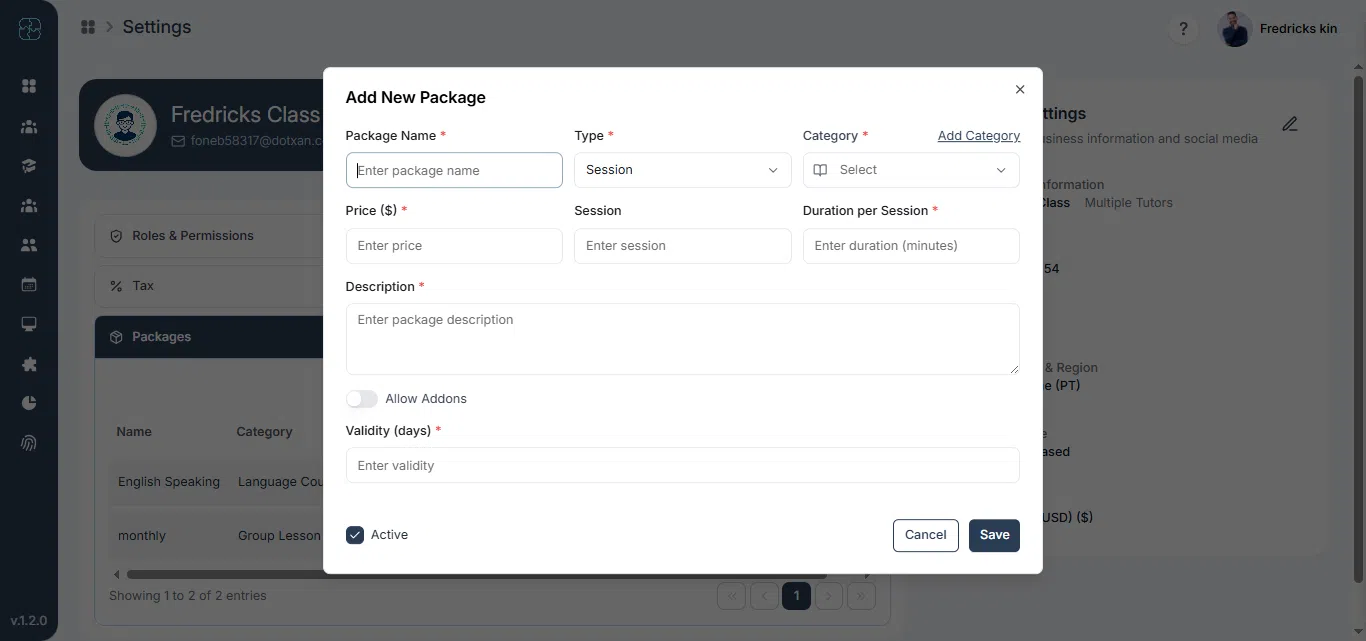Viewport: 1366px width, 641px height.
Task: Open the pie chart icon in the sidebar
Action: [x=29, y=403]
